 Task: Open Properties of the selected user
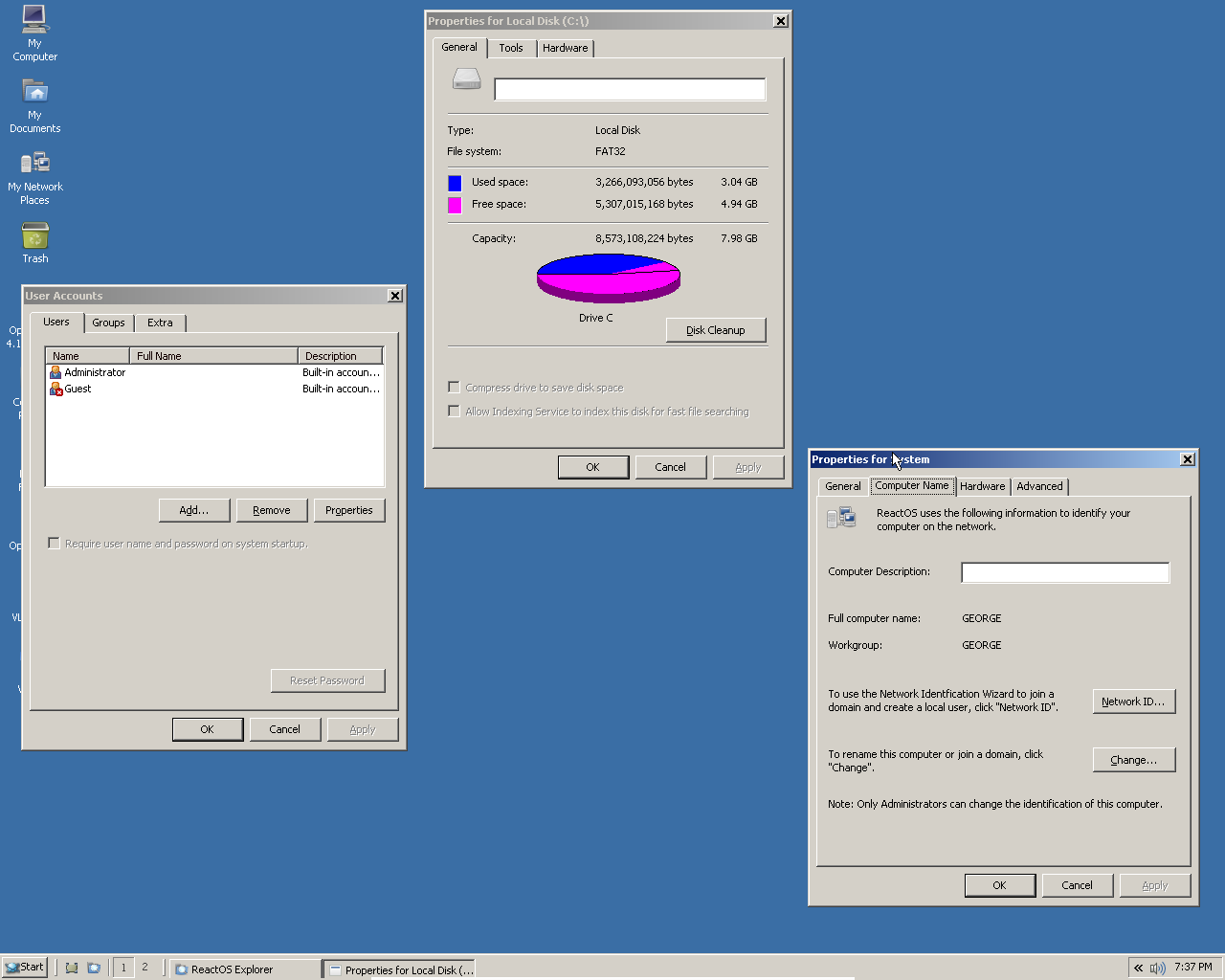(x=349, y=510)
